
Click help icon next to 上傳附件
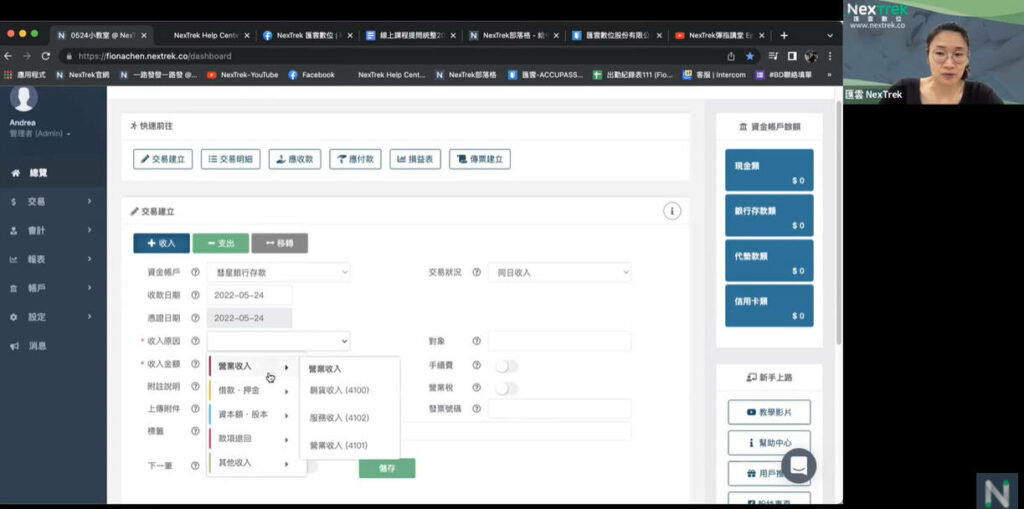click(195, 408)
